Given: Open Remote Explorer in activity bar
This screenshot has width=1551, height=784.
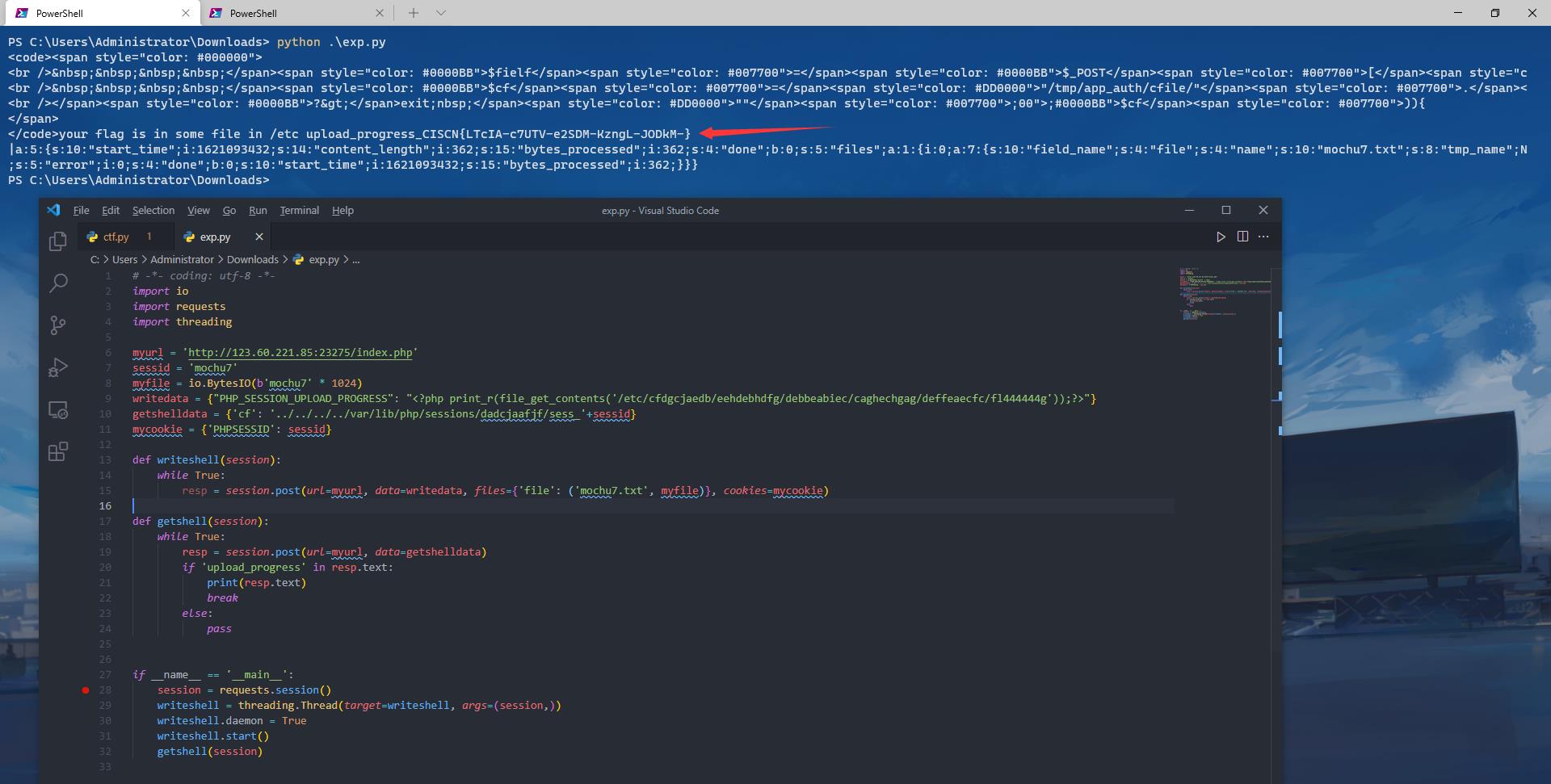Looking at the screenshot, I should [x=57, y=409].
